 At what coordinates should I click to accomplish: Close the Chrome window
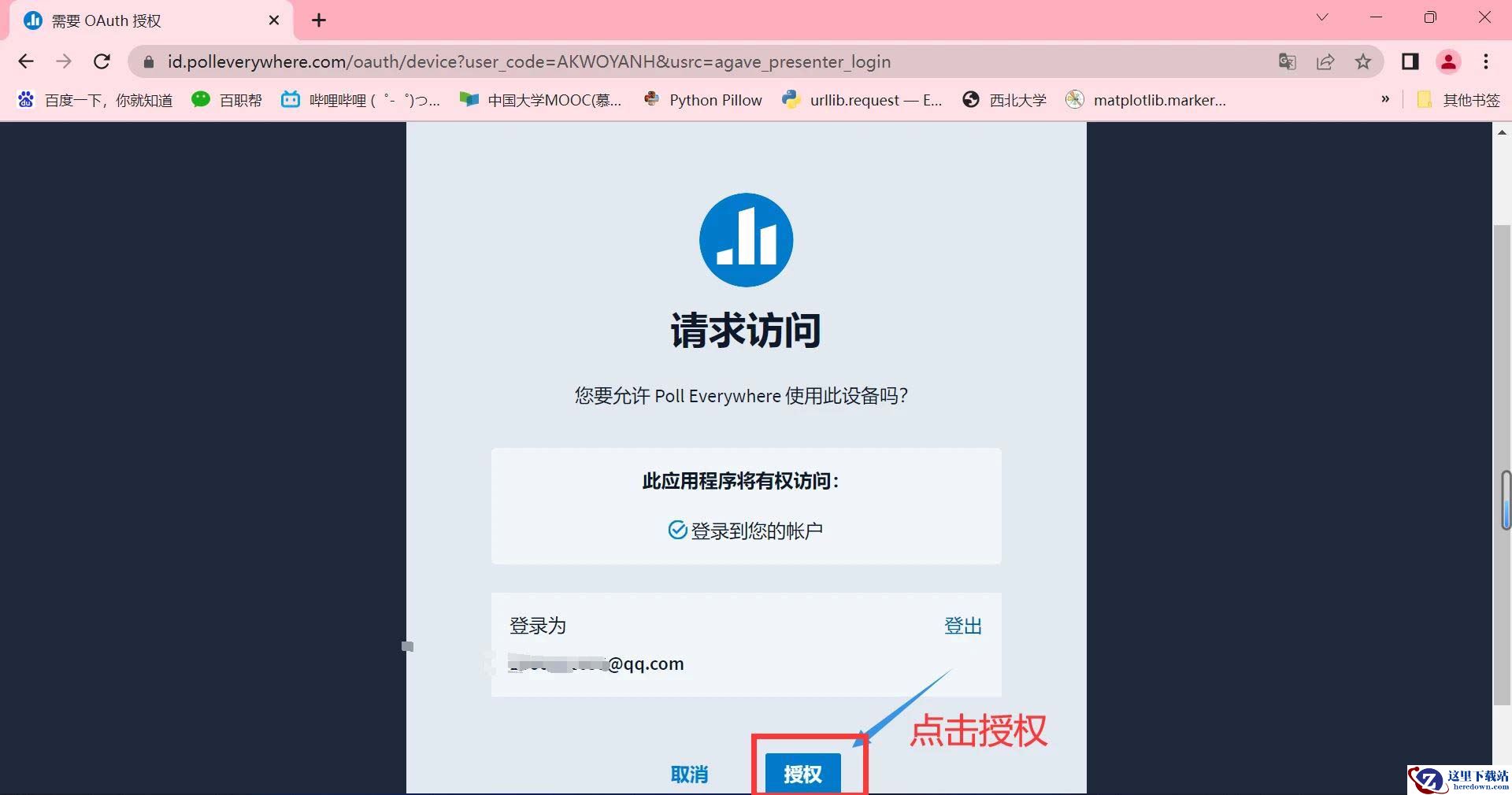(1484, 17)
